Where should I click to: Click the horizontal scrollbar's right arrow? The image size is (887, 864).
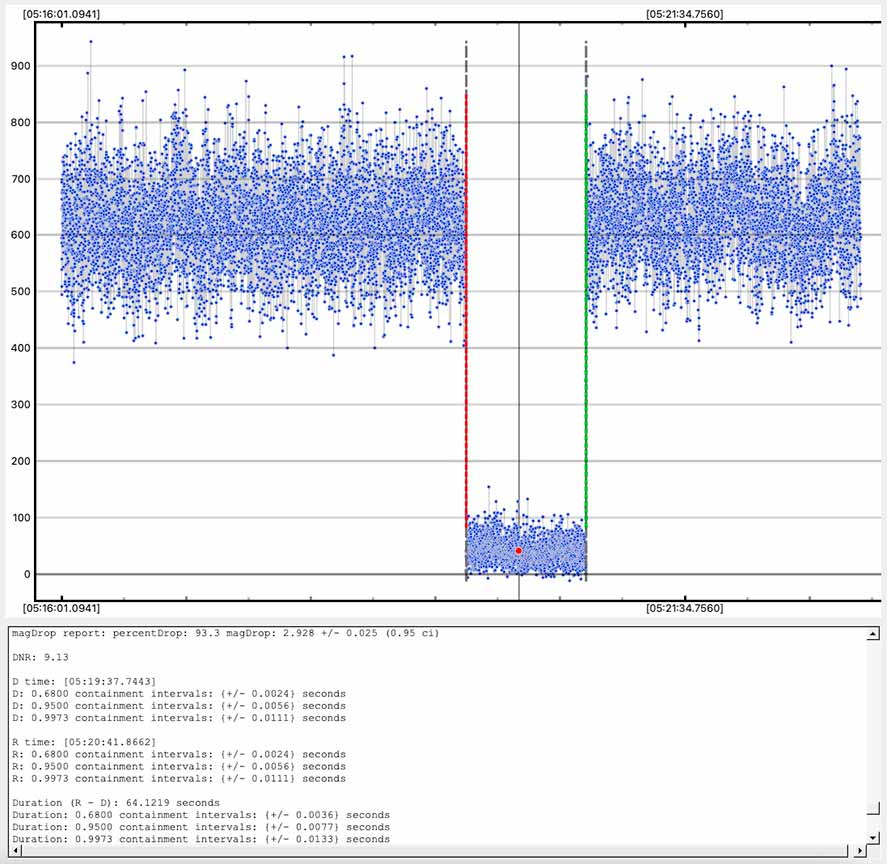click(860, 850)
